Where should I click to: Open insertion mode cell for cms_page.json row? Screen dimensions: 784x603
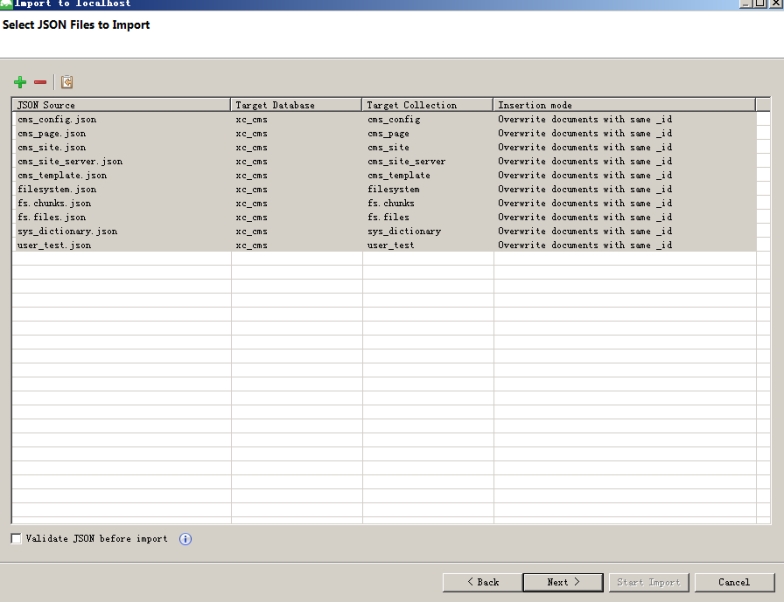point(624,134)
